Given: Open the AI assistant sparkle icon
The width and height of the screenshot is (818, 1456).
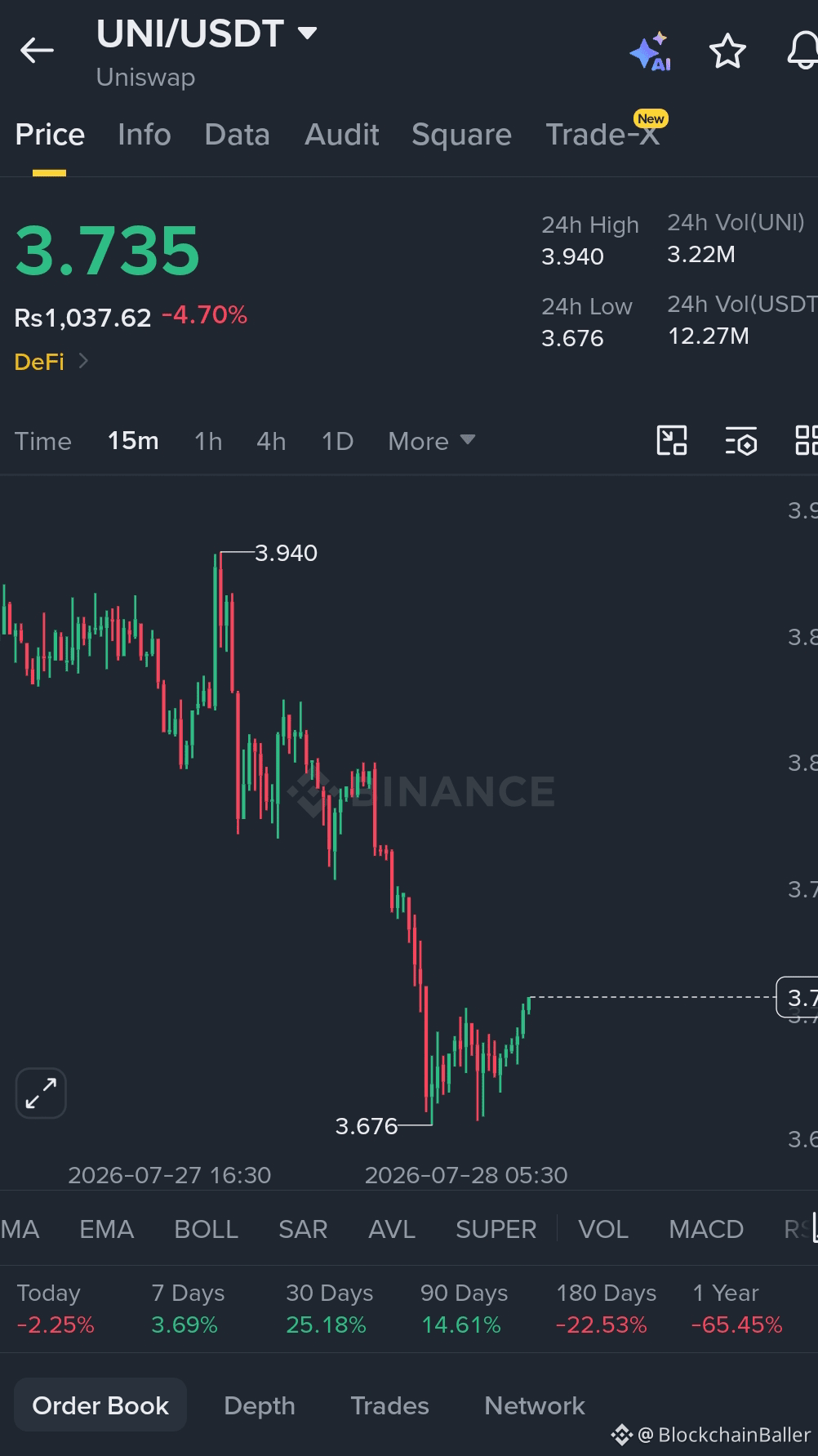Looking at the screenshot, I should tap(651, 51).
